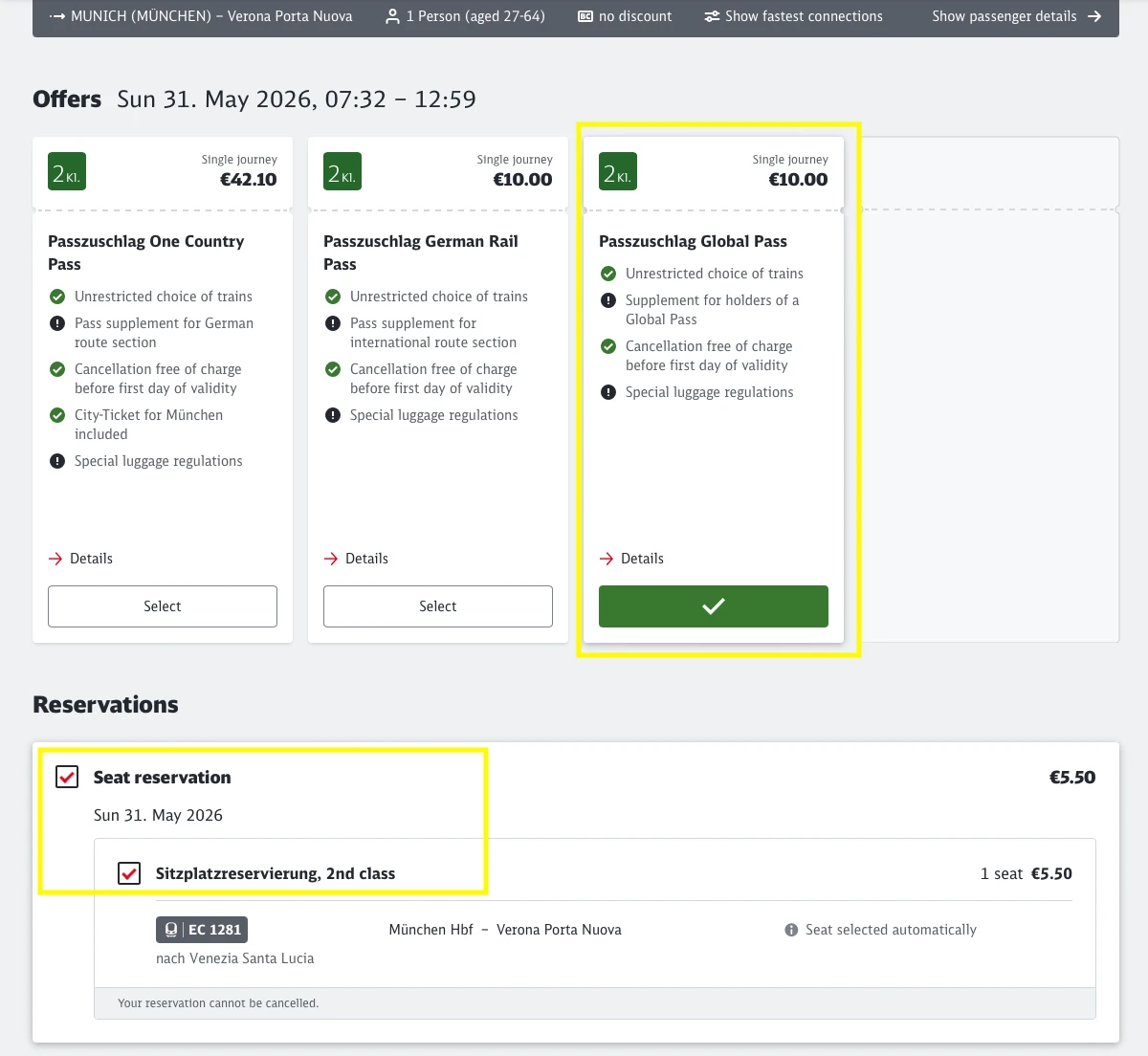This screenshot has height=1056, width=1148.
Task: Click the Reservations heading
Action: tap(105, 705)
